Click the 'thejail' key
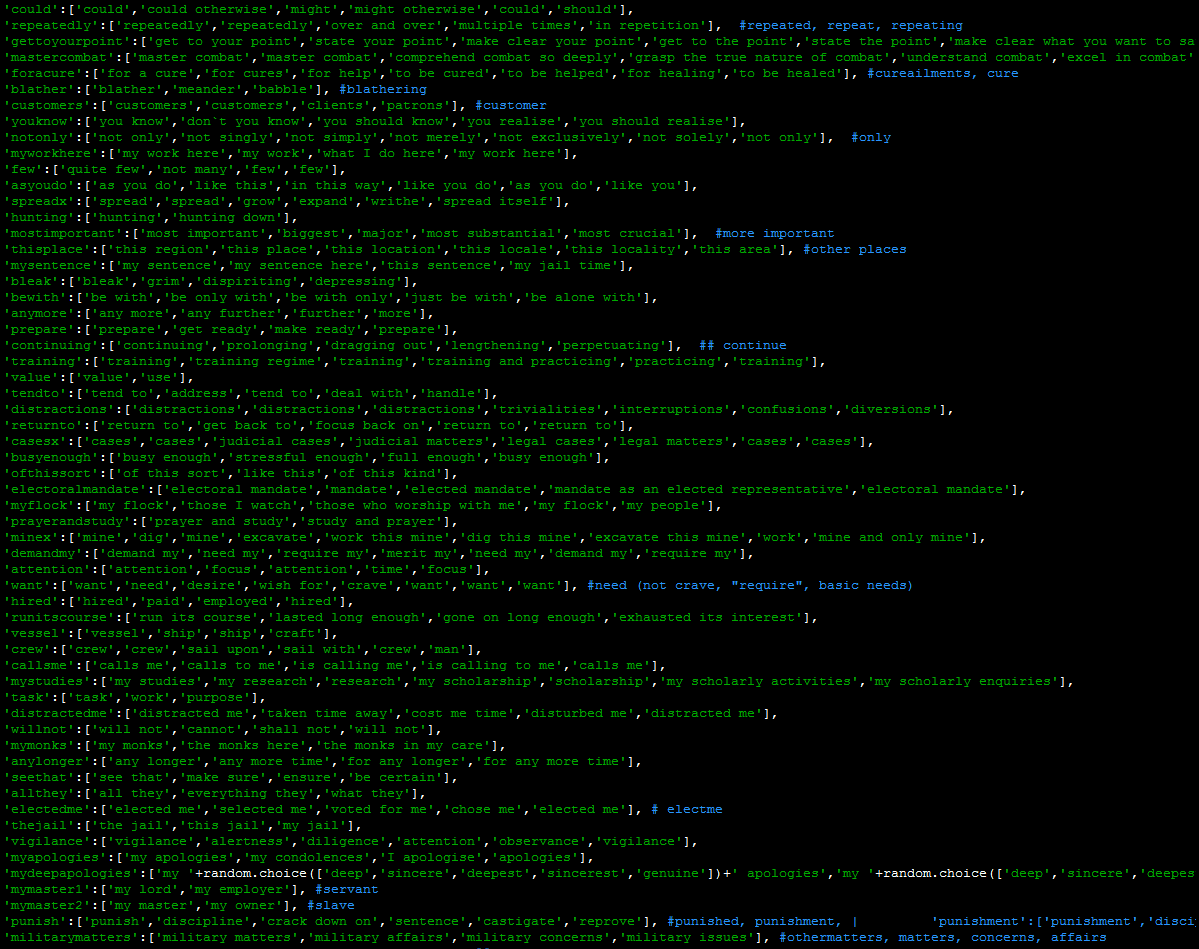Image resolution: width=1199 pixels, height=949 pixels. (39, 826)
